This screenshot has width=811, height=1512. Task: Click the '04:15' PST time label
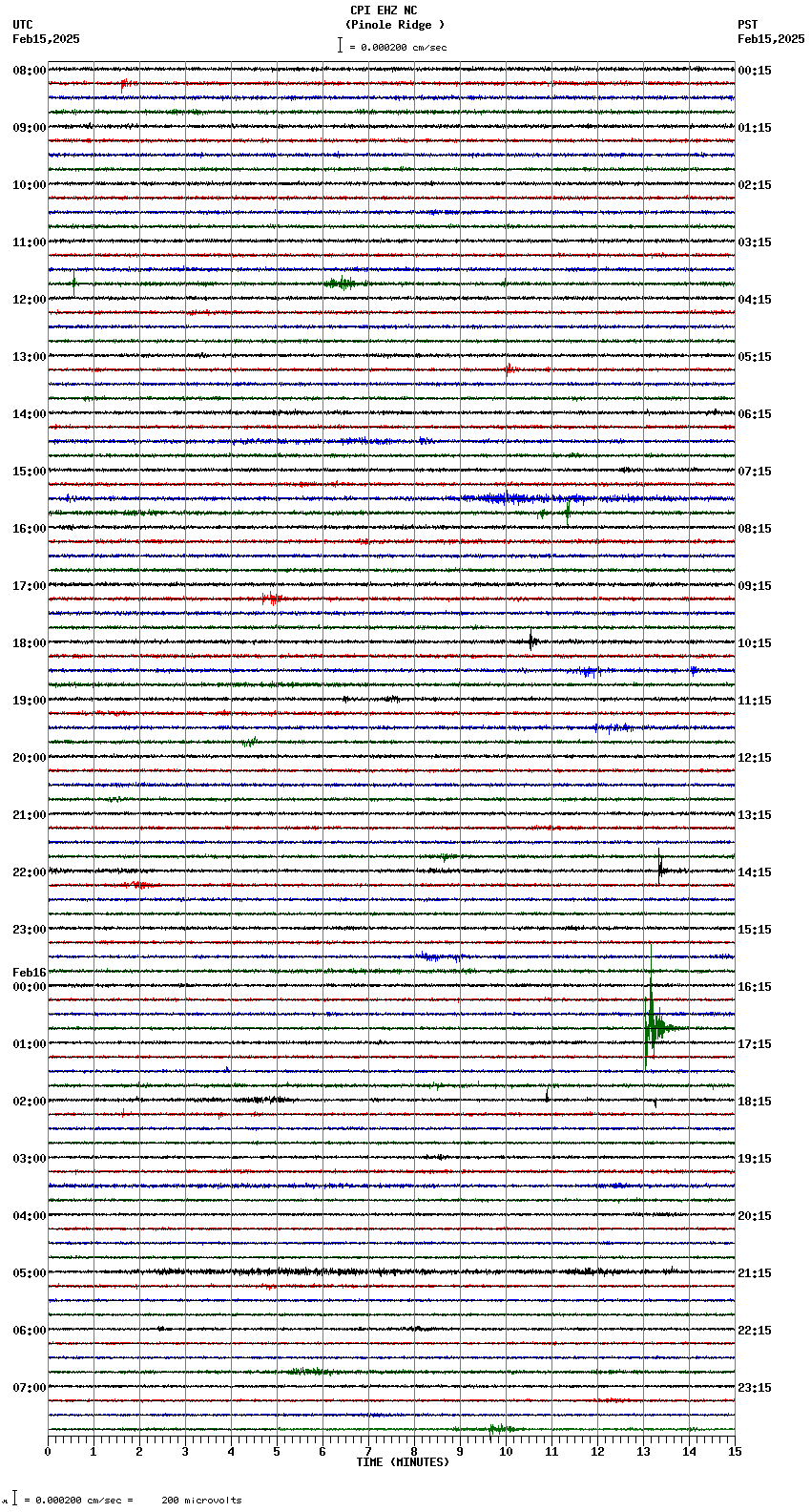[x=755, y=300]
